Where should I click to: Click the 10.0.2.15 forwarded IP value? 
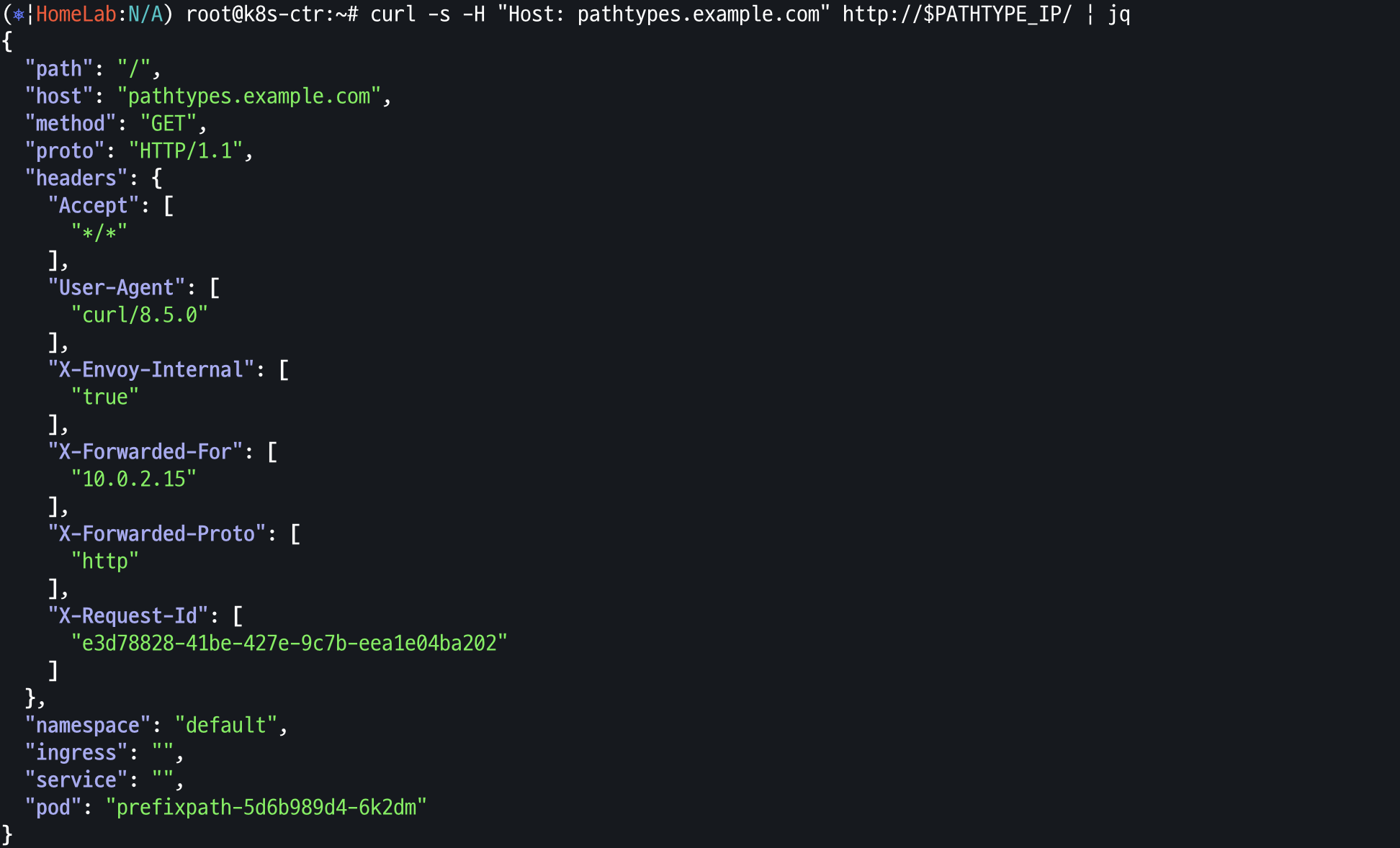[134, 479]
